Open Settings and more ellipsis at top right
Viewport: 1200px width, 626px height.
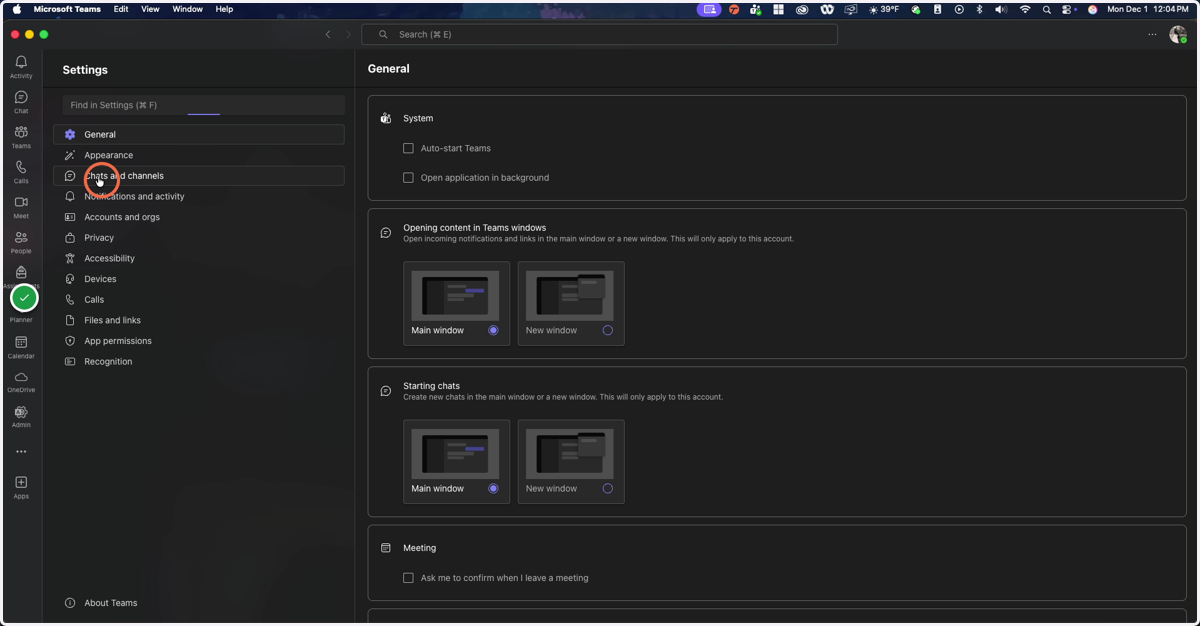pos(1152,34)
